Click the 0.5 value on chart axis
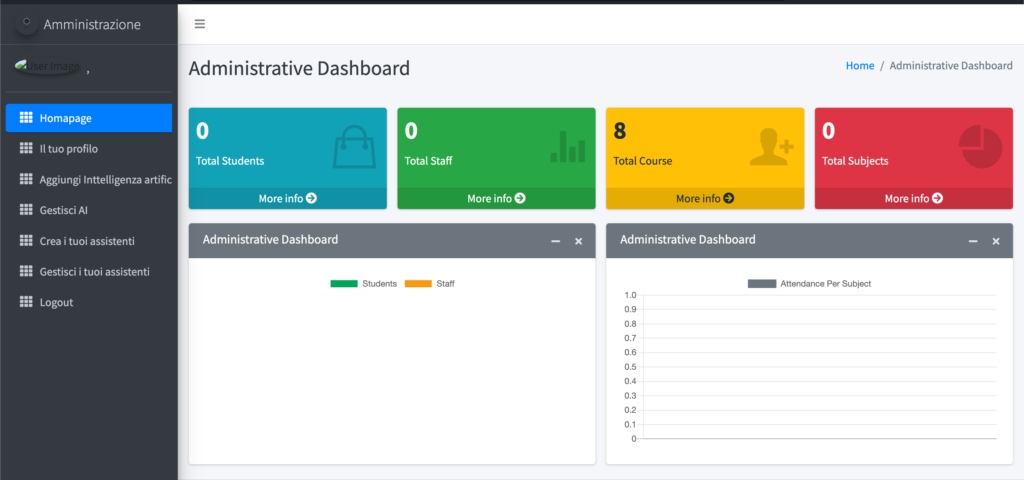 pos(630,367)
